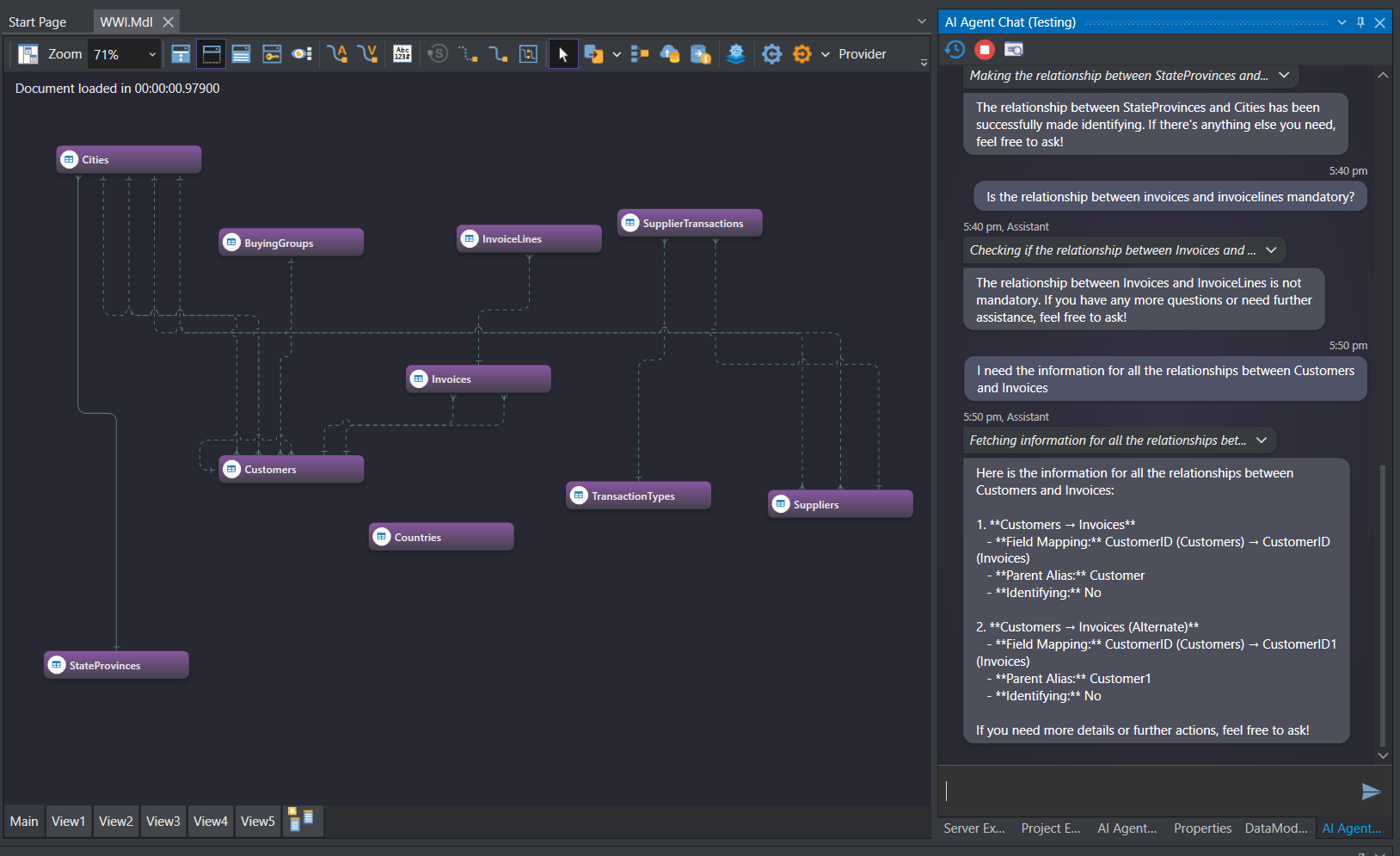Select the pointer cursor tool
The height and width of the screenshot is (856, 1400).
pos(563,54)
